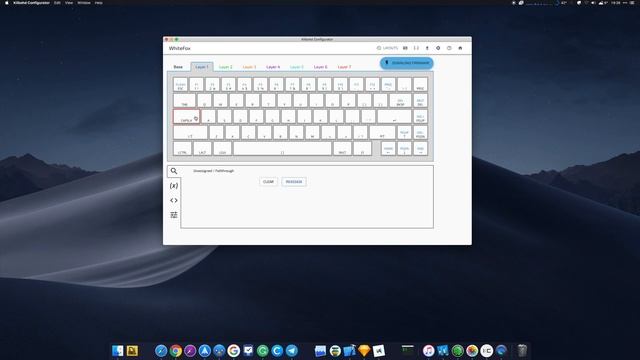Select the spacebar key on layout
The height and width of the screenshot is (360, 640).
(x=282, y=149)
